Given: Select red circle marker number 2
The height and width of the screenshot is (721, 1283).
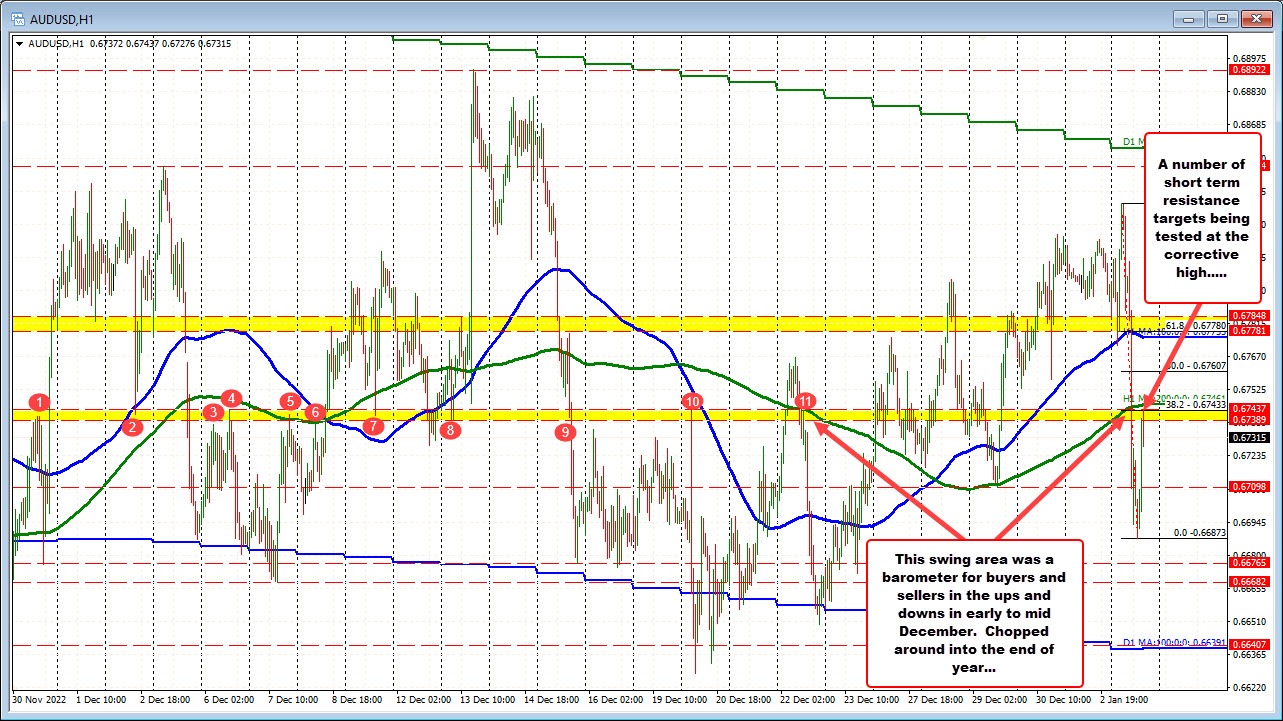Looking at the screenshot, I should coord(131,427).
